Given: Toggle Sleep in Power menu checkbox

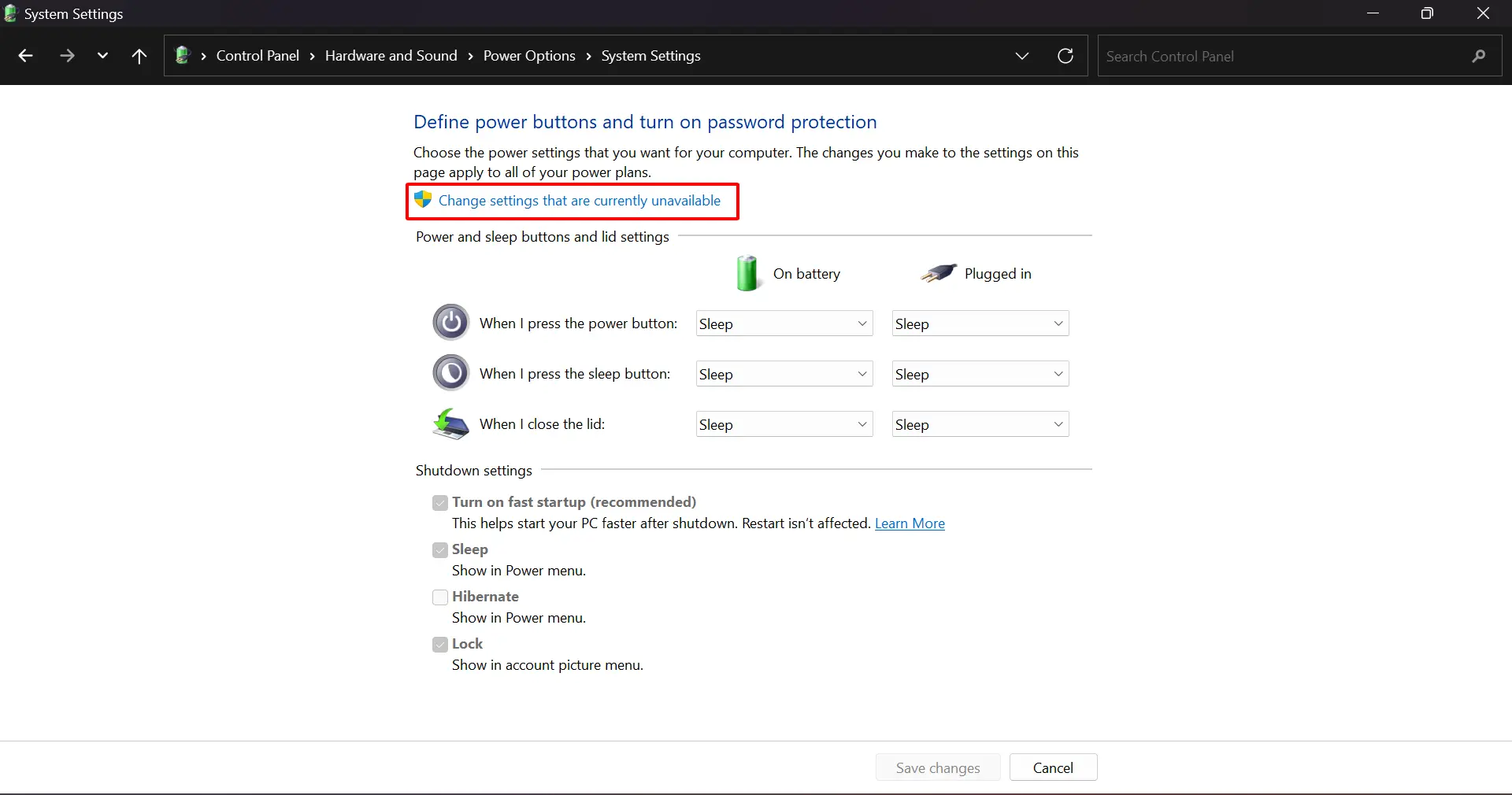Looking at the screenshot, I should (440, 549).
